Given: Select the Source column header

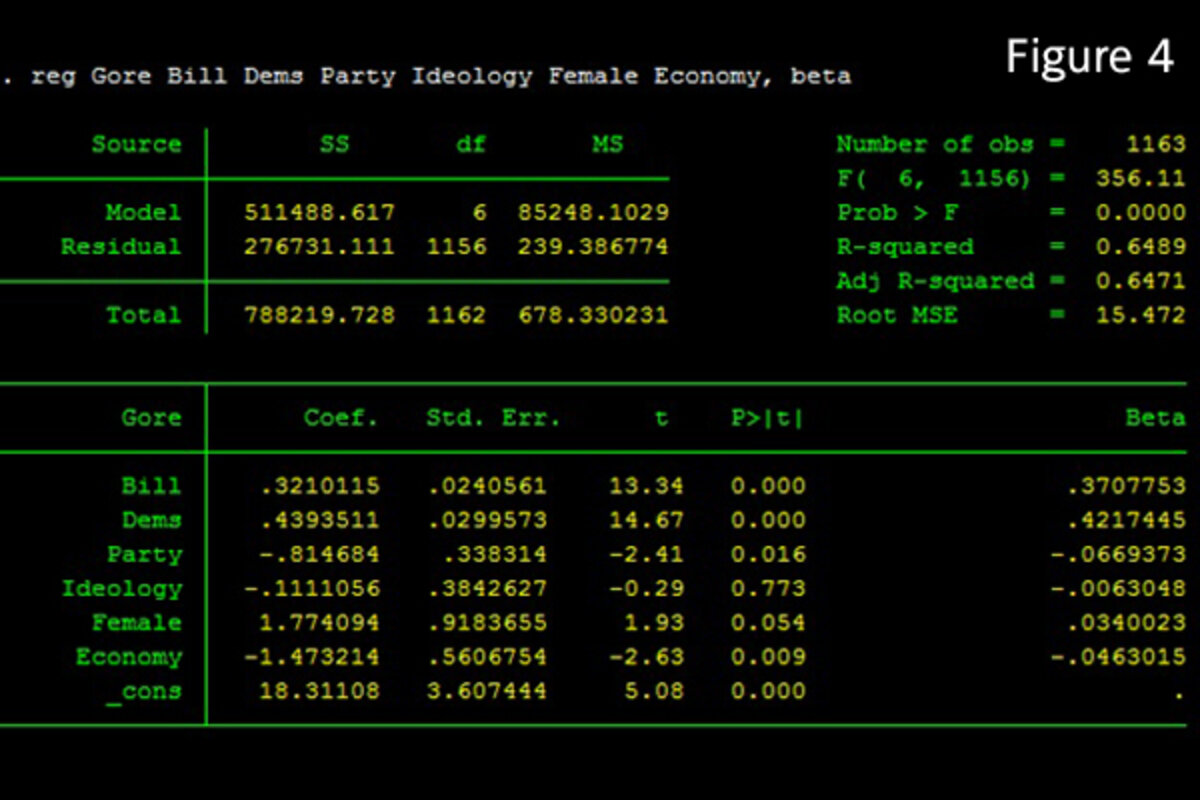Looking at the screenshot, I should (136, 145).
